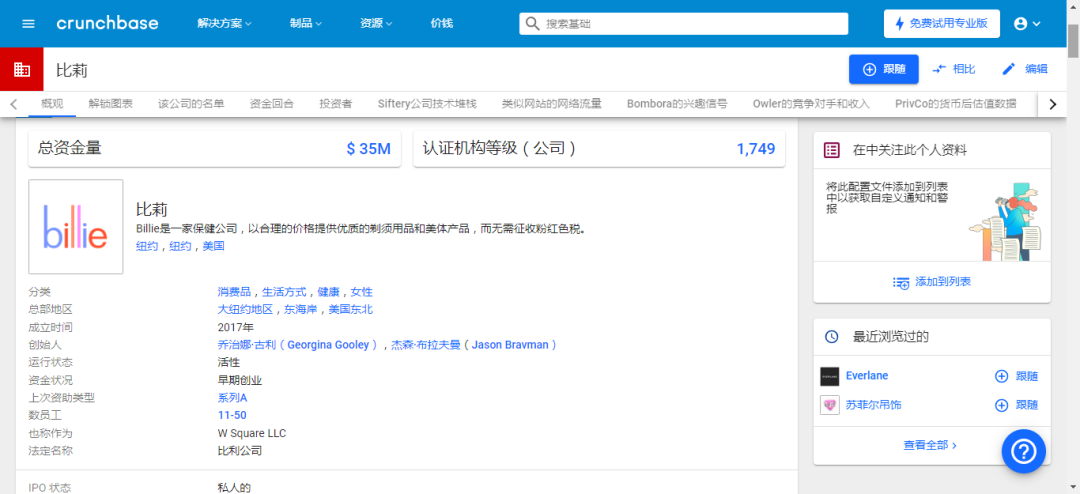Select the 投资者 tab

335,104
